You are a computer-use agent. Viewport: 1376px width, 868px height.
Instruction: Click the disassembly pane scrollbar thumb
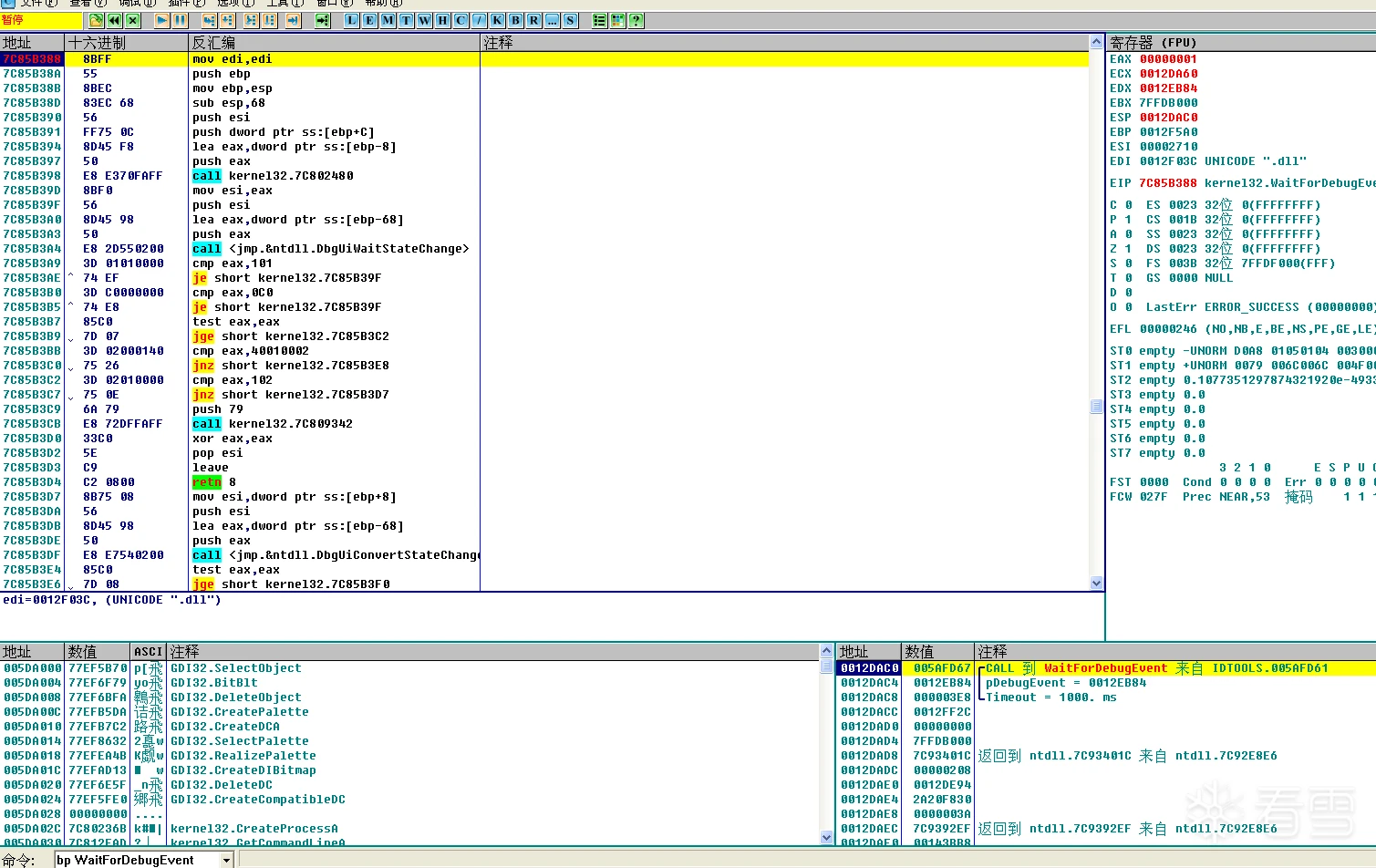coord(1096,406)
